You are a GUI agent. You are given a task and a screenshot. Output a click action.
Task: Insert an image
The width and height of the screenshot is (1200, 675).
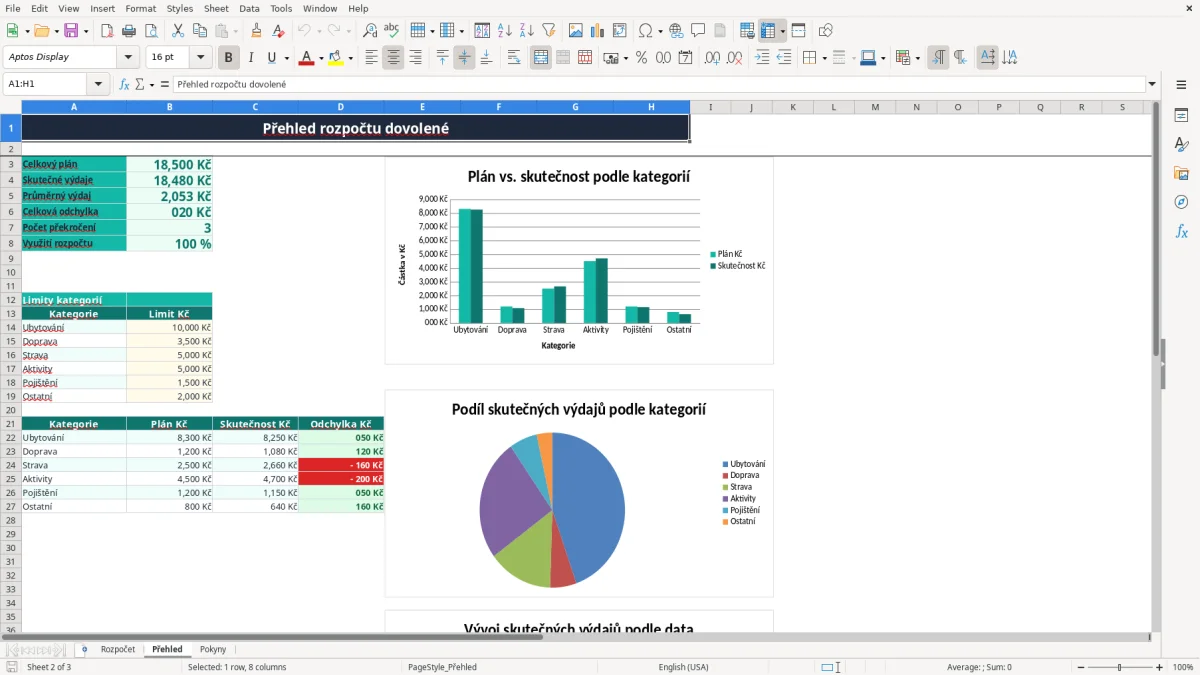[x=576, y=31]
